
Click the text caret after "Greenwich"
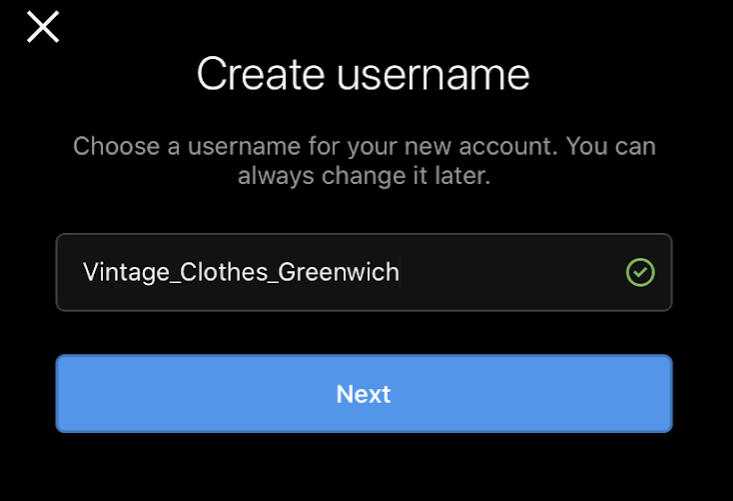(400, 272)
